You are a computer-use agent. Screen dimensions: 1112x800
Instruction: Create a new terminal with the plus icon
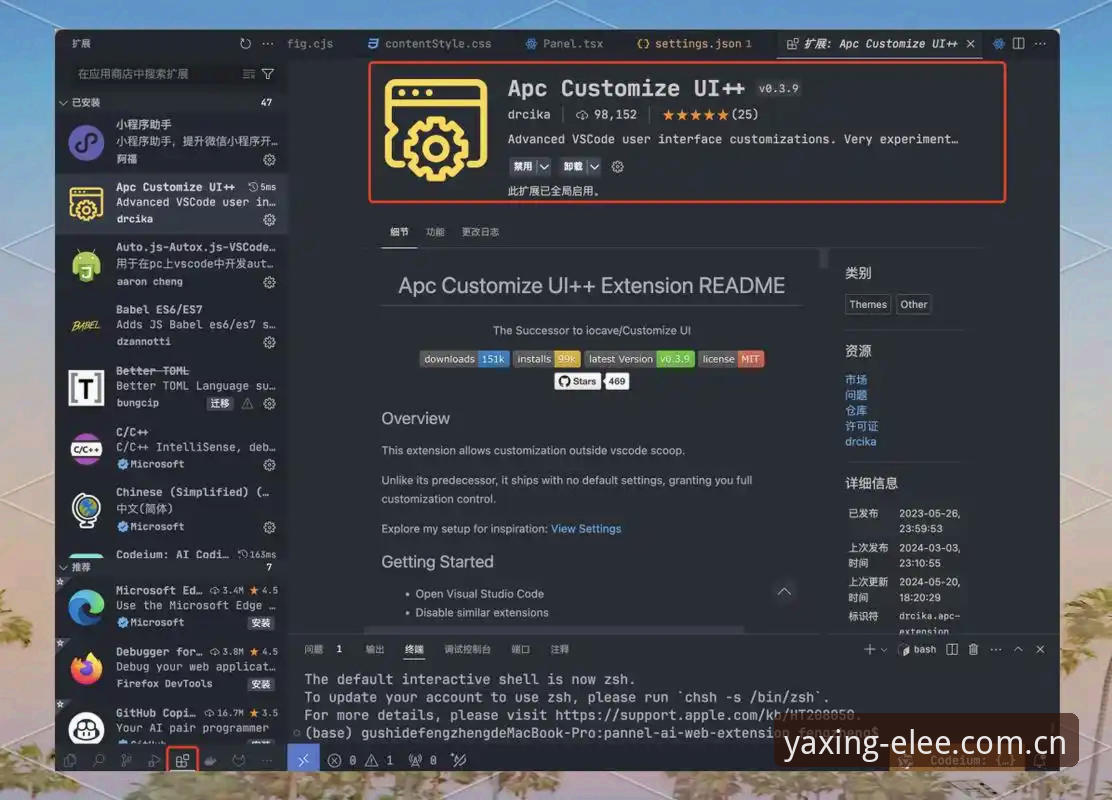[x=869, y=650]
